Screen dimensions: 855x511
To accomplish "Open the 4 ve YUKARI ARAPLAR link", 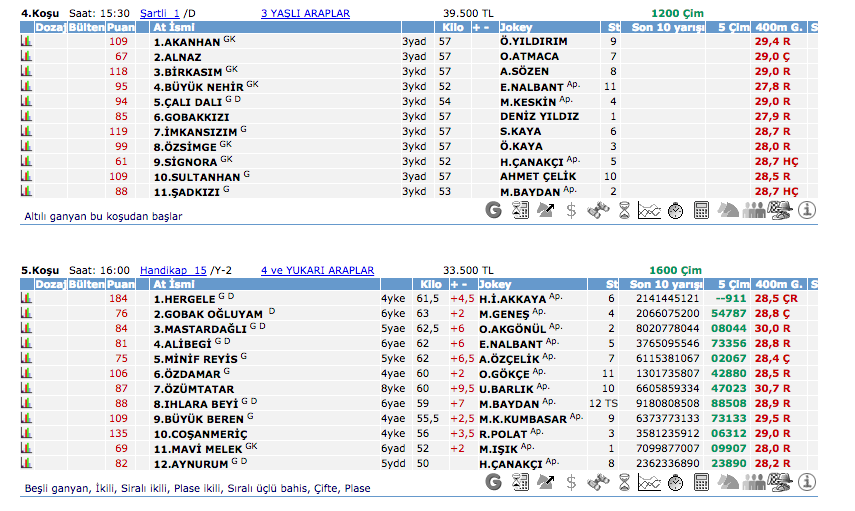I will (317, 270).
